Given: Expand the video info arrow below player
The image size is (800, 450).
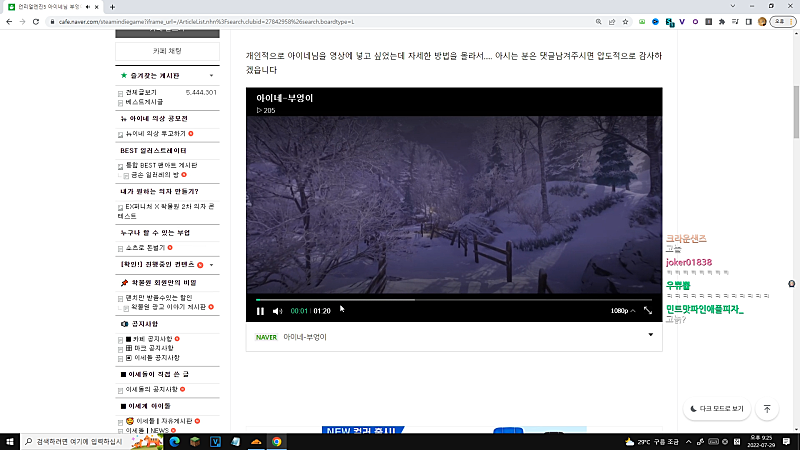Looking at the screenshot, I should 650,336.
